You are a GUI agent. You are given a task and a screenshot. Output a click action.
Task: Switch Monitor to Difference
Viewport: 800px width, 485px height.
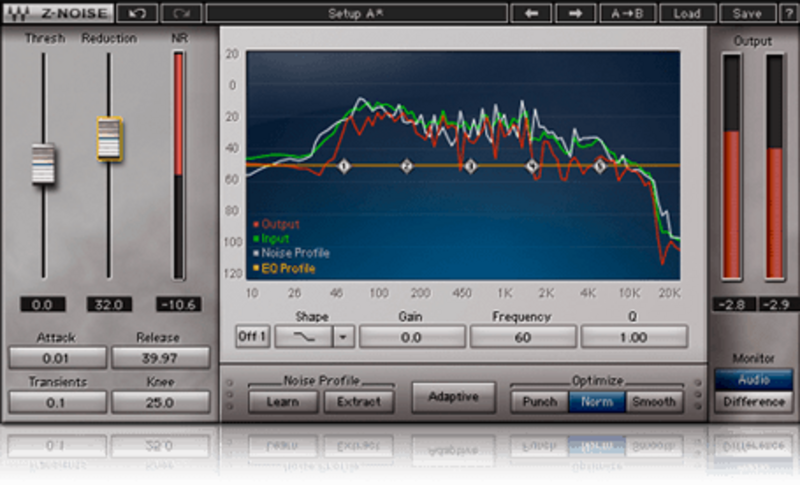(x=754, y=401)
